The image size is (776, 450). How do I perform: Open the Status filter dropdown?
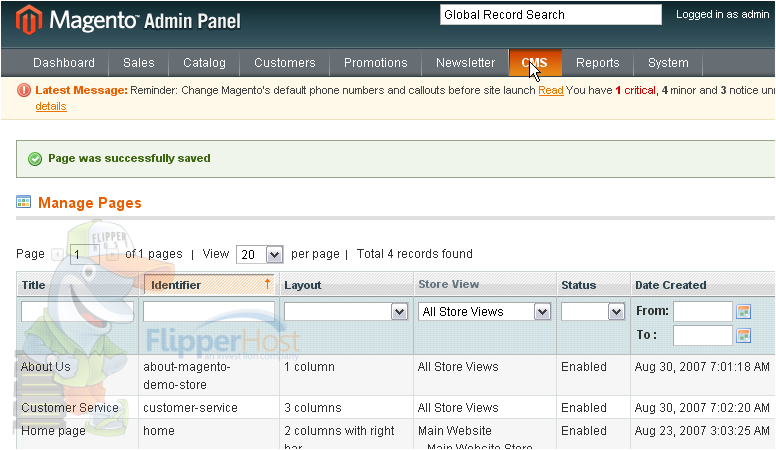pyautogui.click(x=593, y=312)
